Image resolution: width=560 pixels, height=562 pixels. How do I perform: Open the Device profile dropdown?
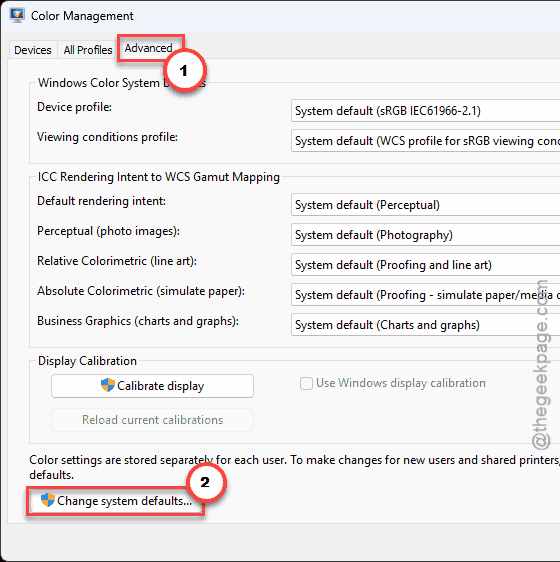[426, 111]
